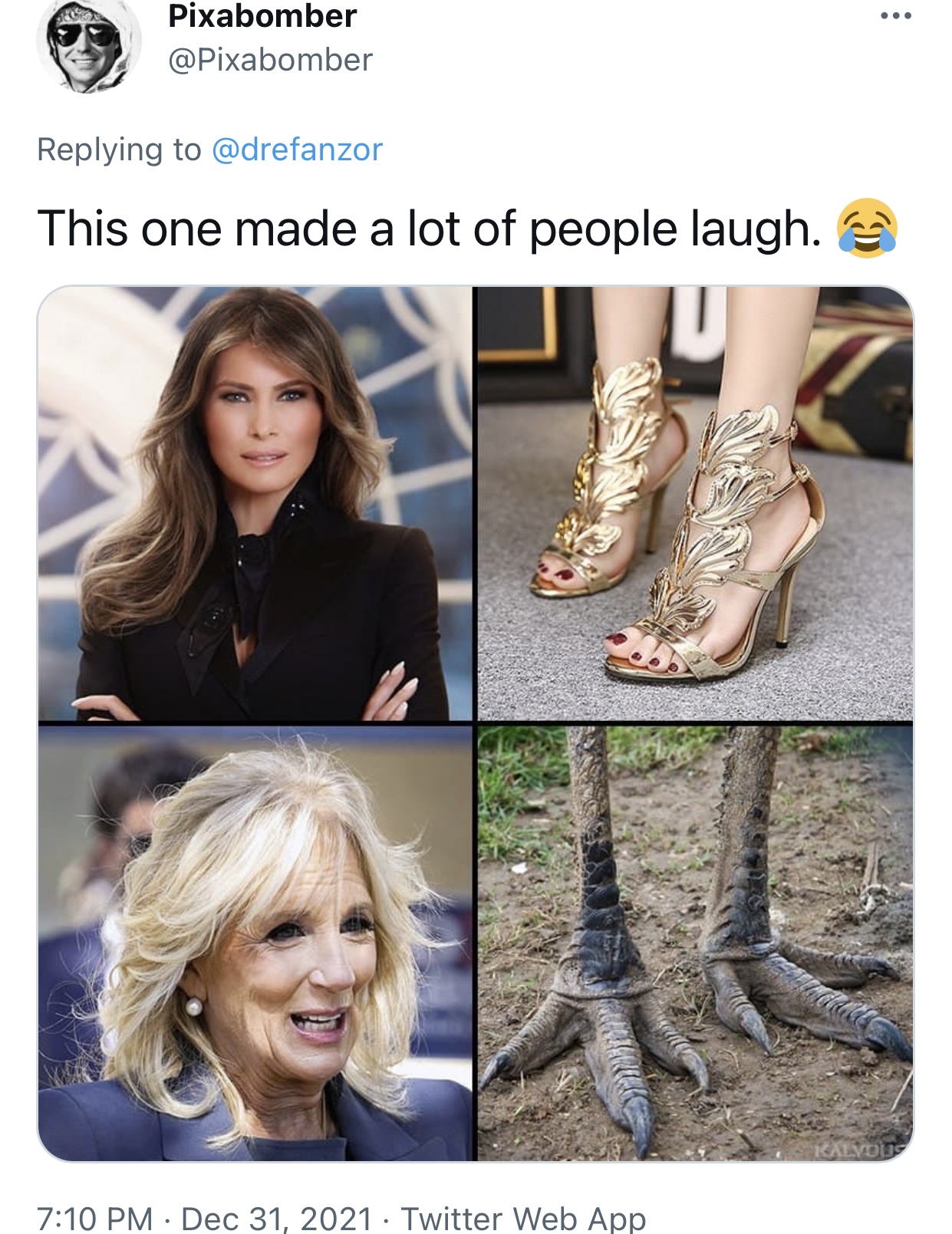Screen dimensions: 952x1234
Task: Open the @drefanzor mention link
Action: (x=296, y=149)
